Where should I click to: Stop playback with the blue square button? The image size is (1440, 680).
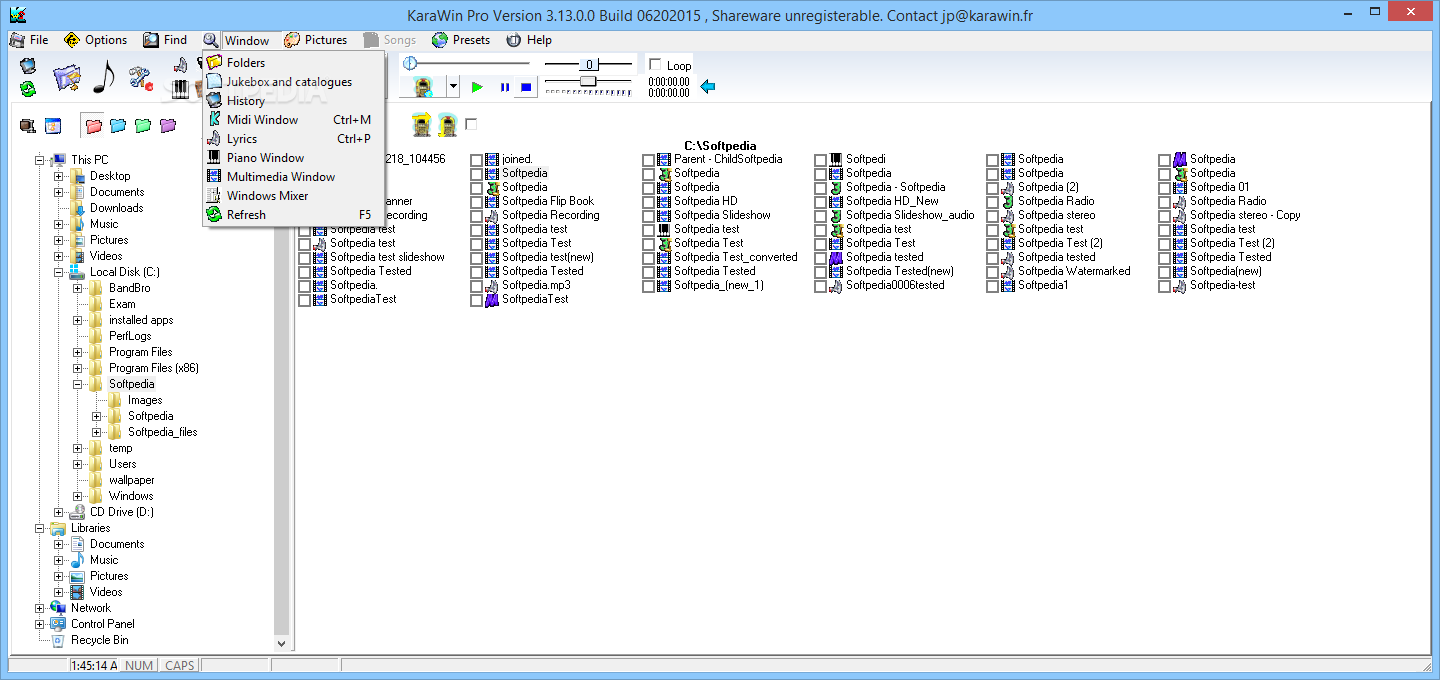pos(526,87)
